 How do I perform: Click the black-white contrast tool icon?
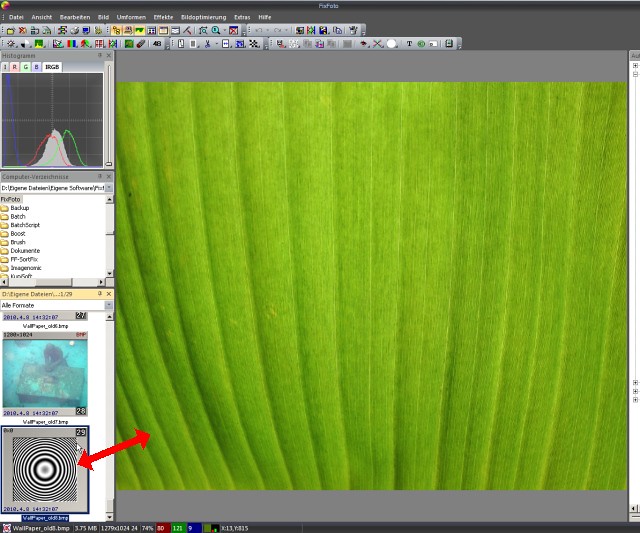25,44
